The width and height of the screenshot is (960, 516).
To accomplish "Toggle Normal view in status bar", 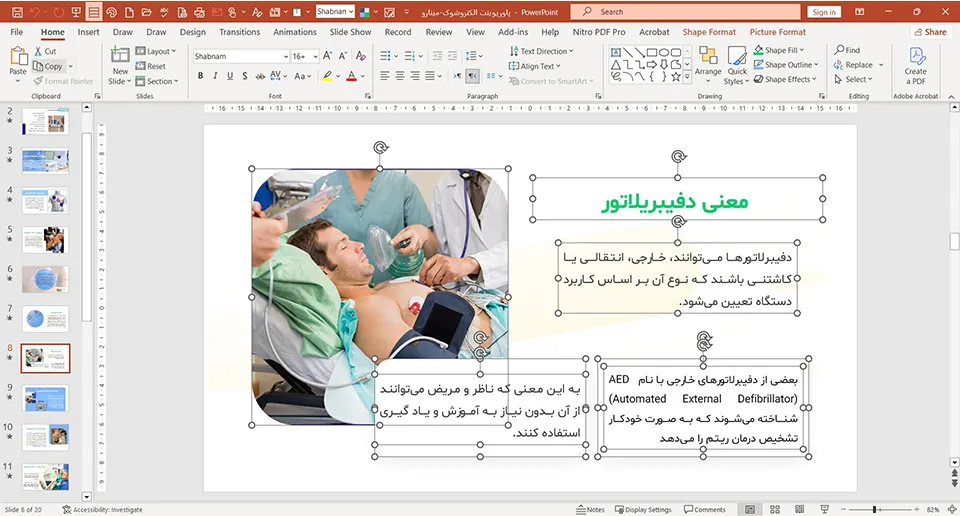I will [x=750, y=509].
